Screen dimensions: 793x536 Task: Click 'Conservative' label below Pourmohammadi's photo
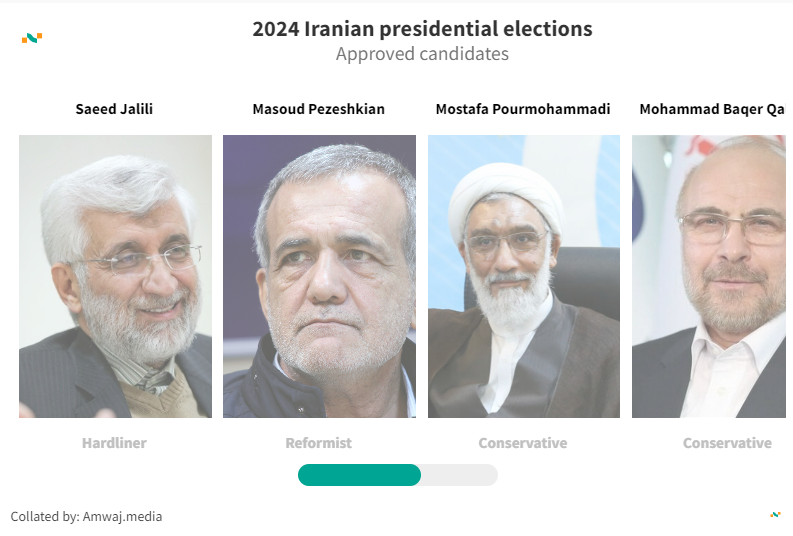click(523, 443)
